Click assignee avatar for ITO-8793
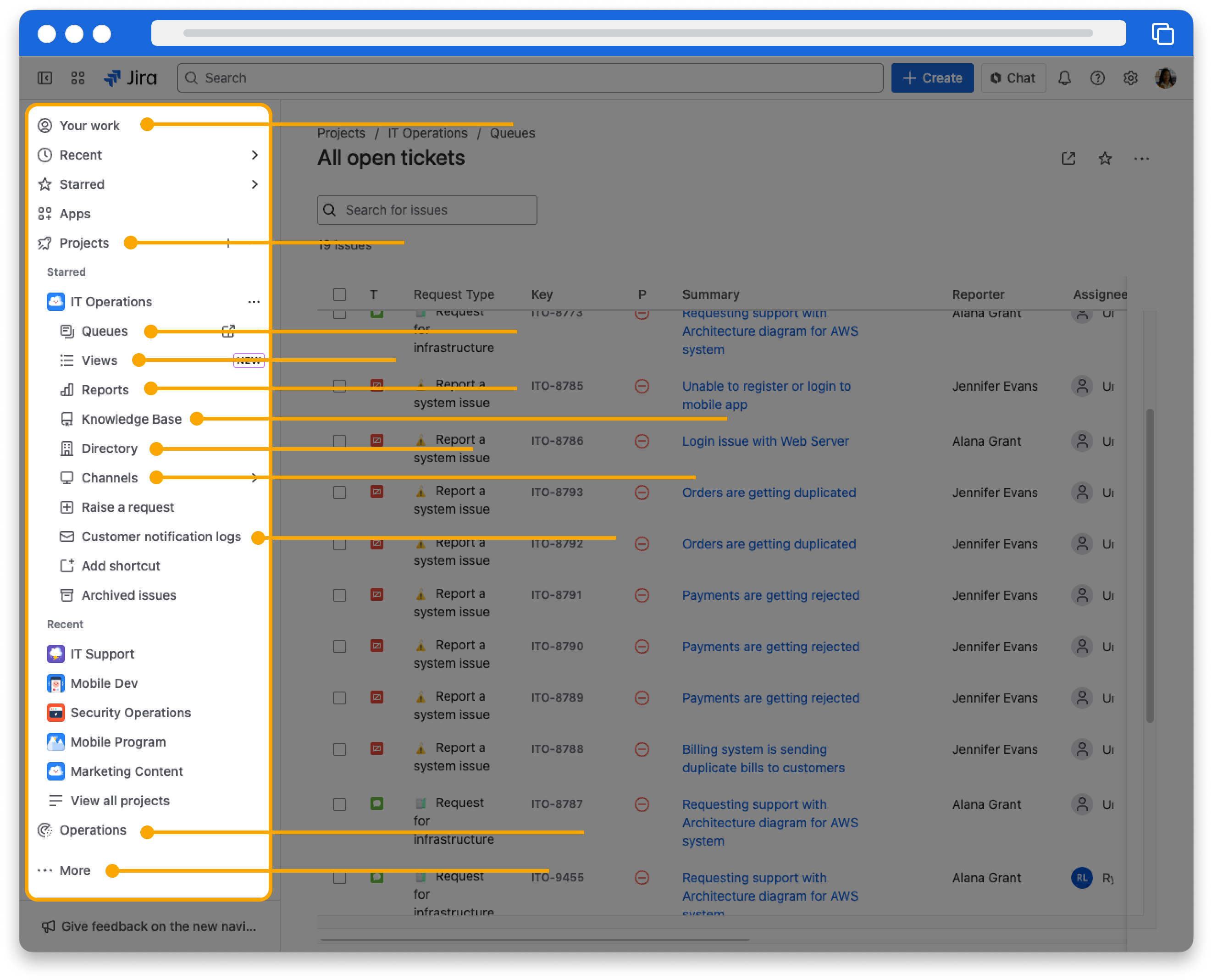 coord(1082,492)
